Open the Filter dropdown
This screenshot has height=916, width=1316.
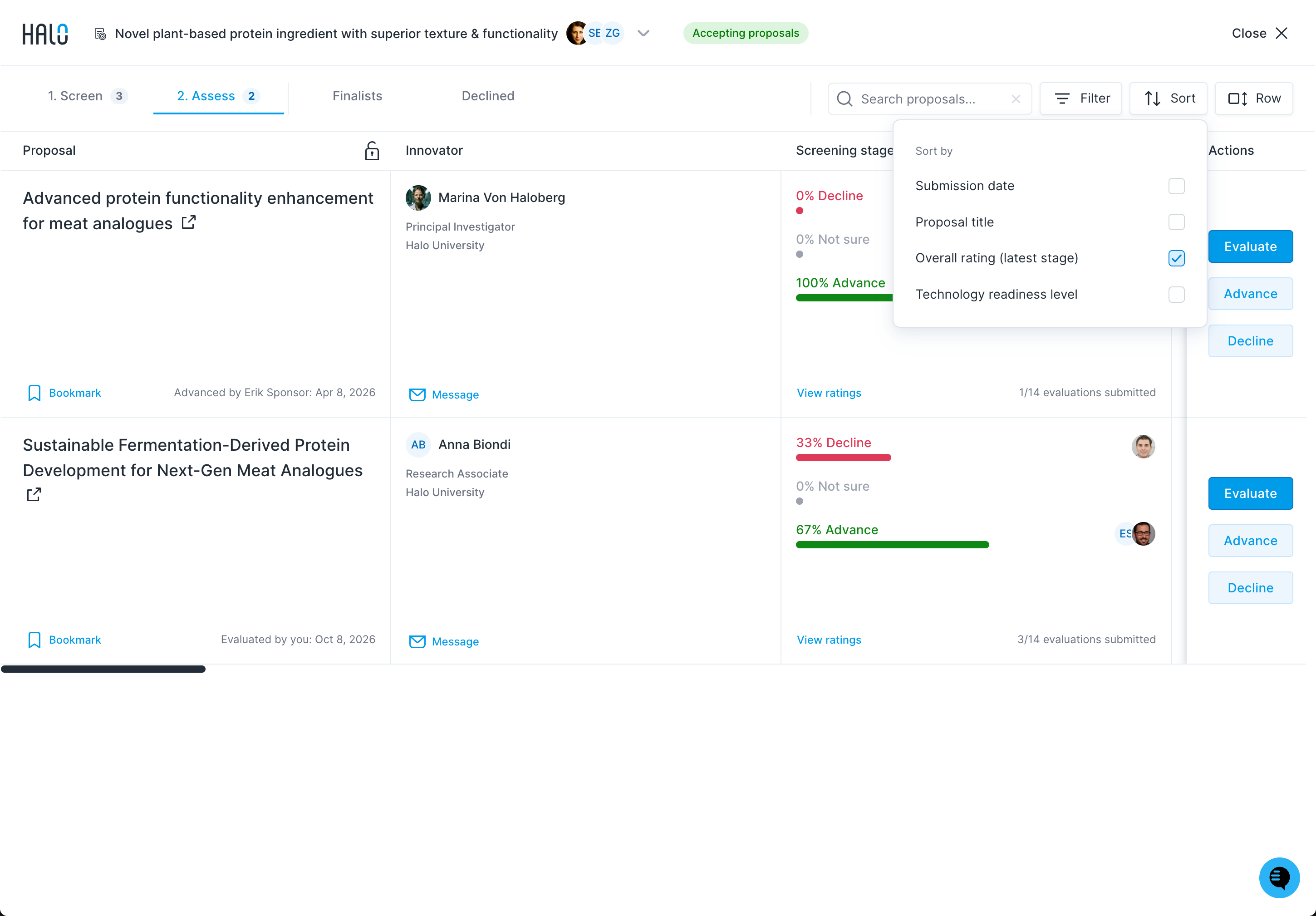tap(1080, 98)
